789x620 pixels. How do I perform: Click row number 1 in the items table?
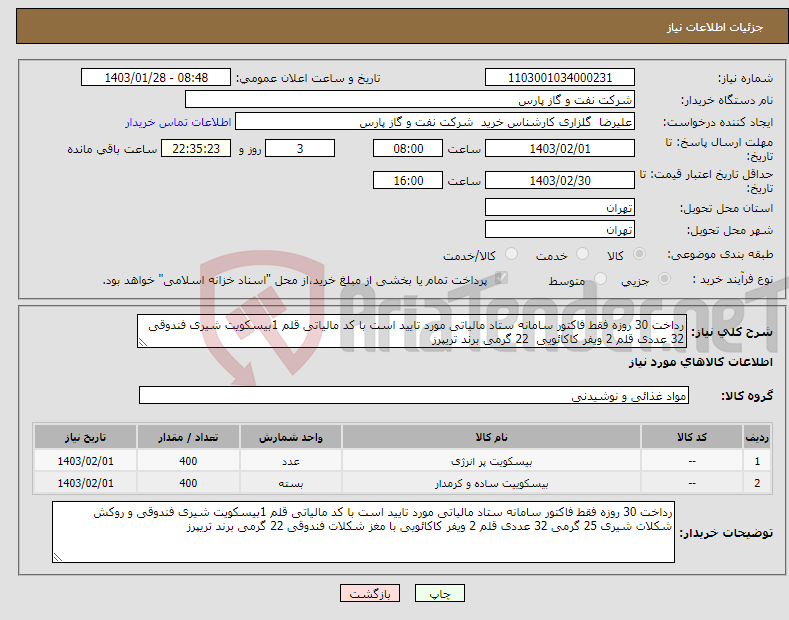(x=757, y=461)
